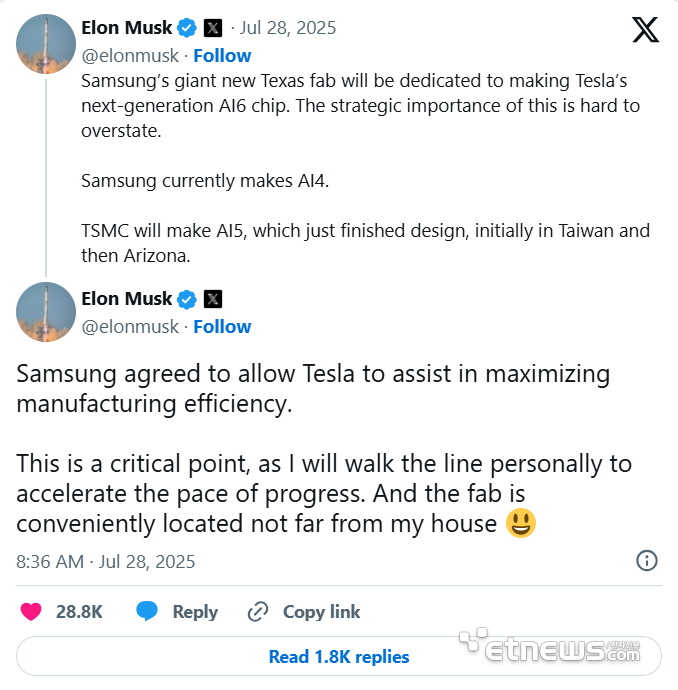The image size is (678, 690).
Task: Open the tweet info circle icon
Action: [647, 560]
